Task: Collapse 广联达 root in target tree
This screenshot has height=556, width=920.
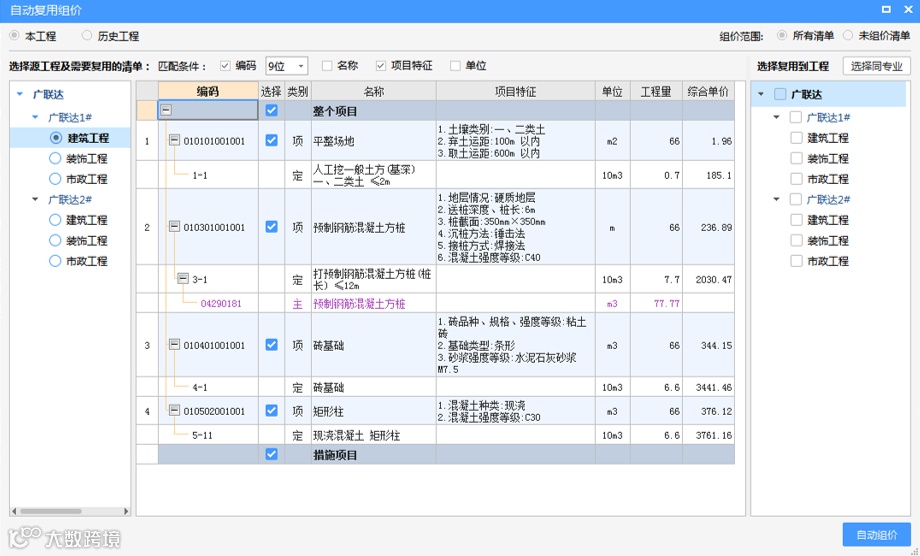Action: pos(762,94)
